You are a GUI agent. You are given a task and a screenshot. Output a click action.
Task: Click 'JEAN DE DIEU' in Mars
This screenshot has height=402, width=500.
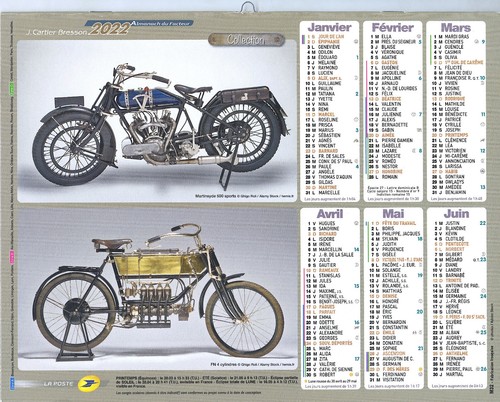458,73
